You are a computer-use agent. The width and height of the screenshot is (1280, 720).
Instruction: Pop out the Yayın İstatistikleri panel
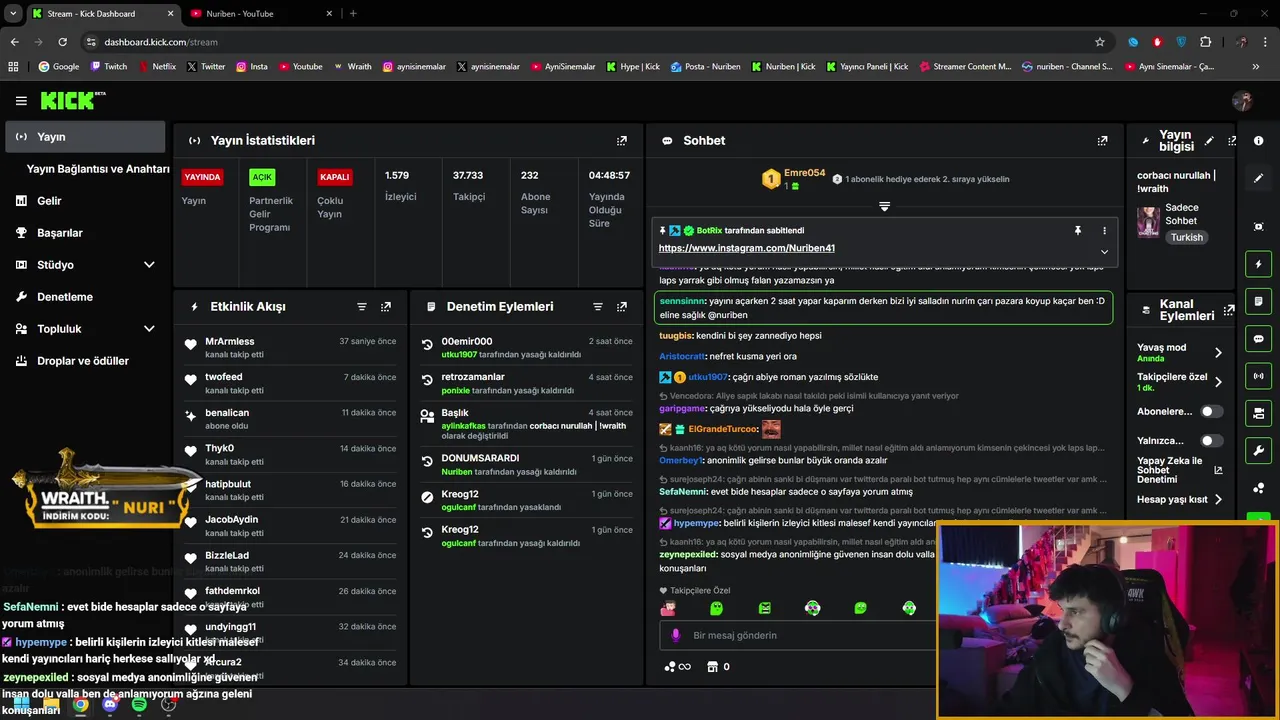point(622,141)
